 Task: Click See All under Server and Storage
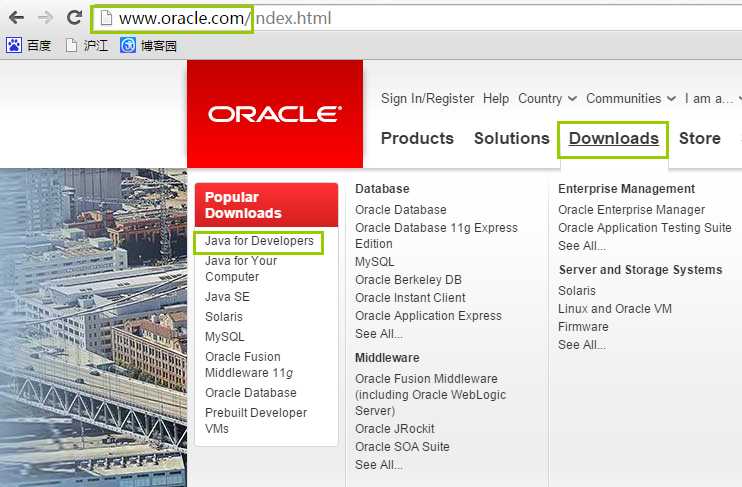click(x=582, y=345)
